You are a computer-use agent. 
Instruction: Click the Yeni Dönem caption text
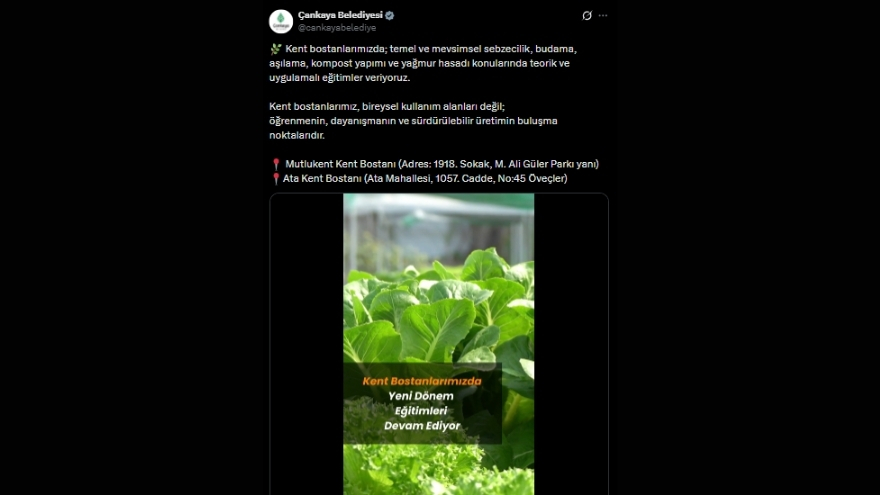(x=421, y=396)
